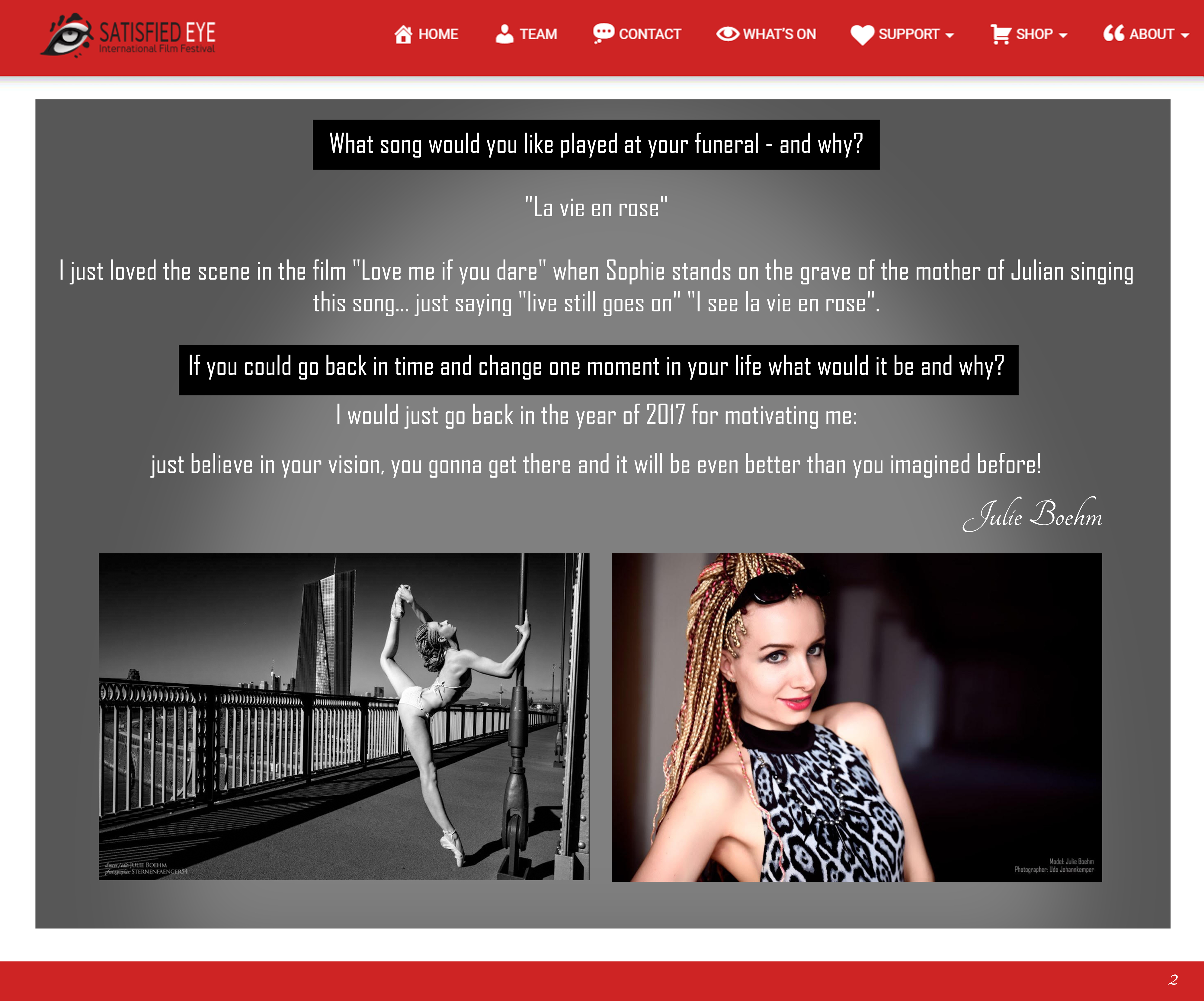This screenshot has height=1001, width=1204.
Task: Click the quotation marks About icon
Action: coord(1113,33)
